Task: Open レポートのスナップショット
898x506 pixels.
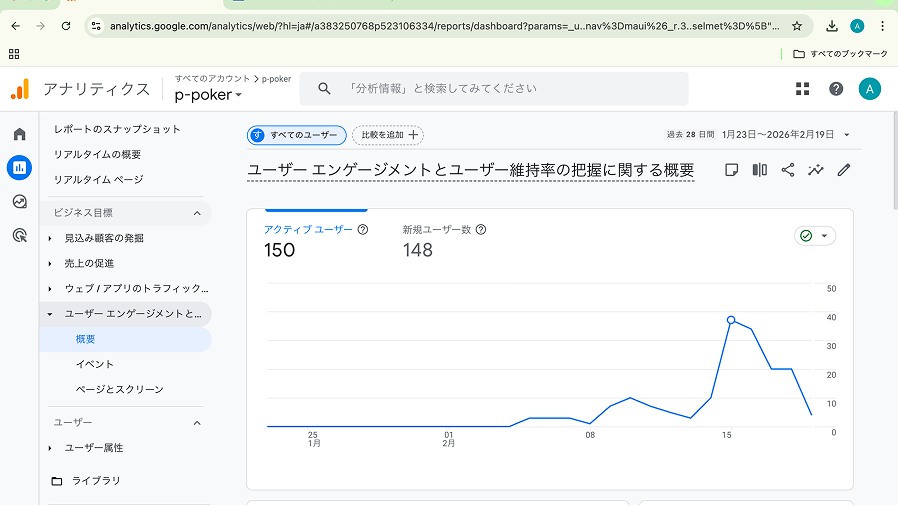Action: 117,129
